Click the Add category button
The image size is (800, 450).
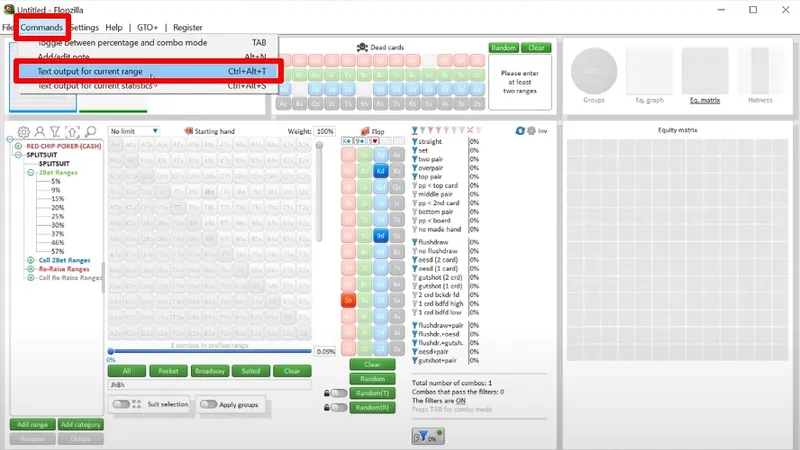click(81, 424)
